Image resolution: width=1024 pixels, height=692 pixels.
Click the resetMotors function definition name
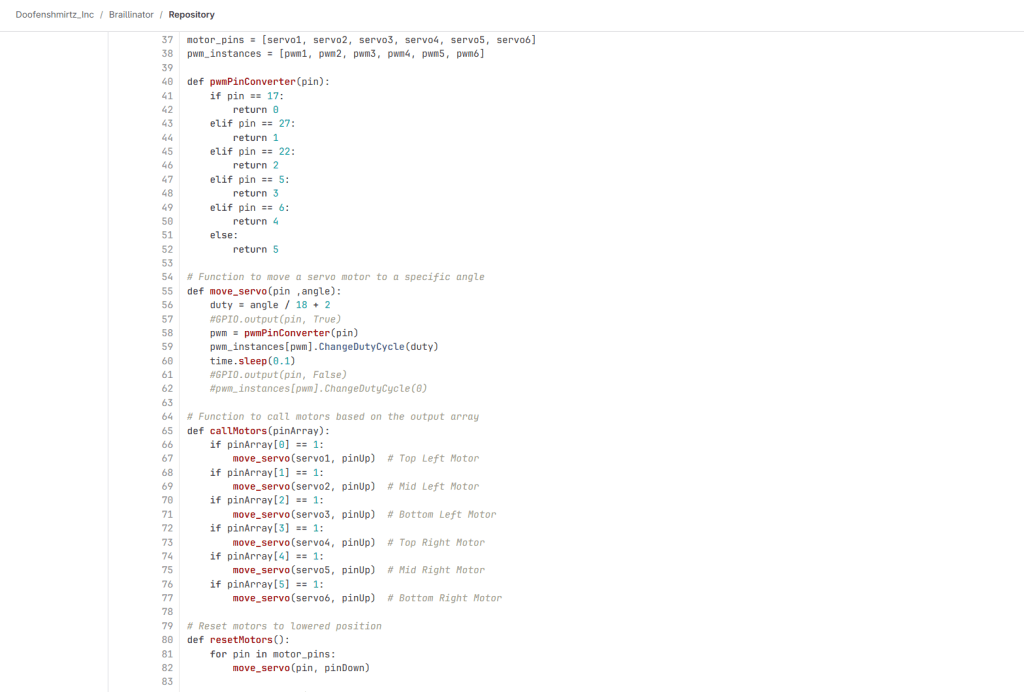coord(243,640)
